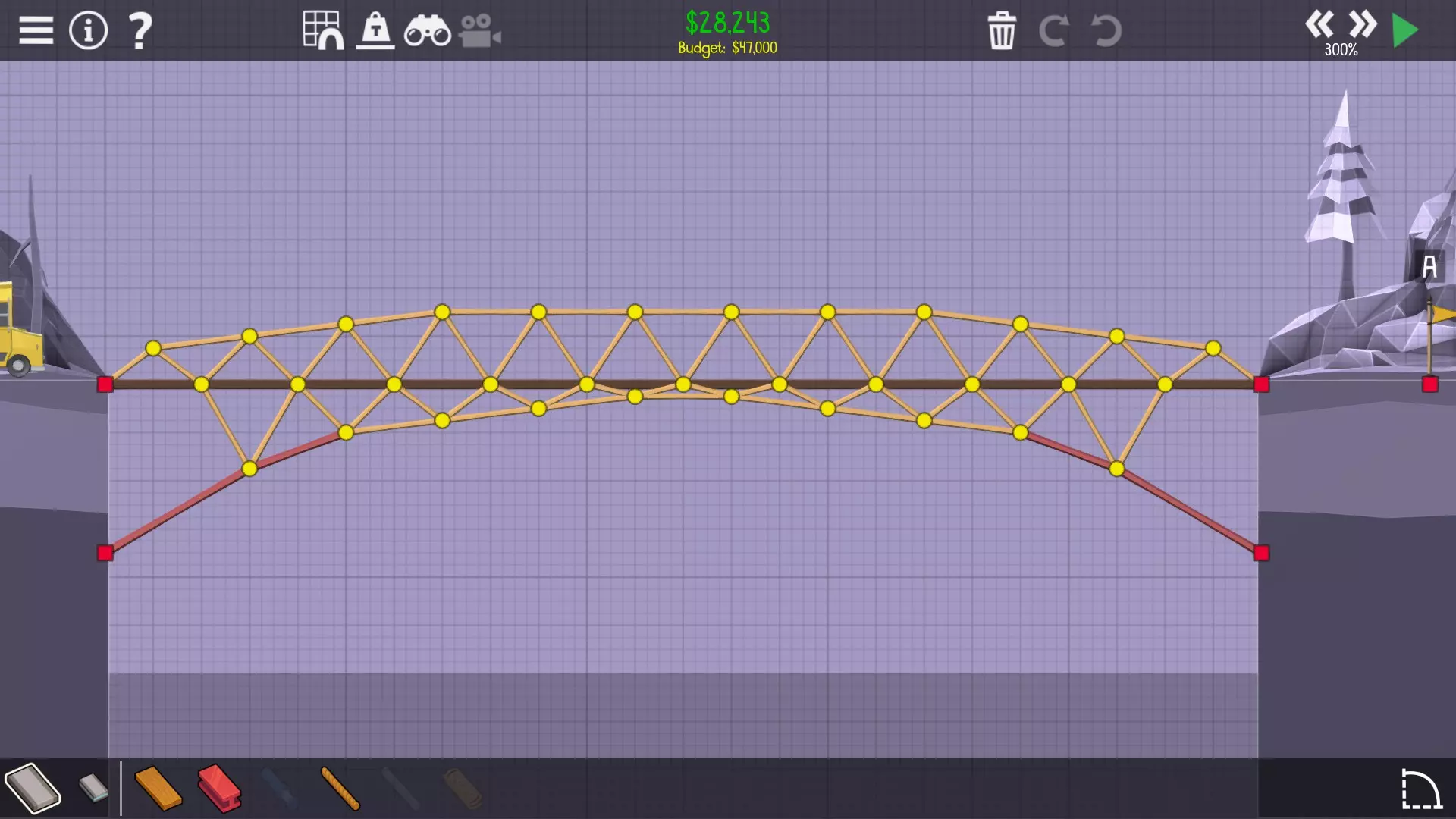Select the rope material
Screen dimensions: 1456x819
click(x=340, y=789)
